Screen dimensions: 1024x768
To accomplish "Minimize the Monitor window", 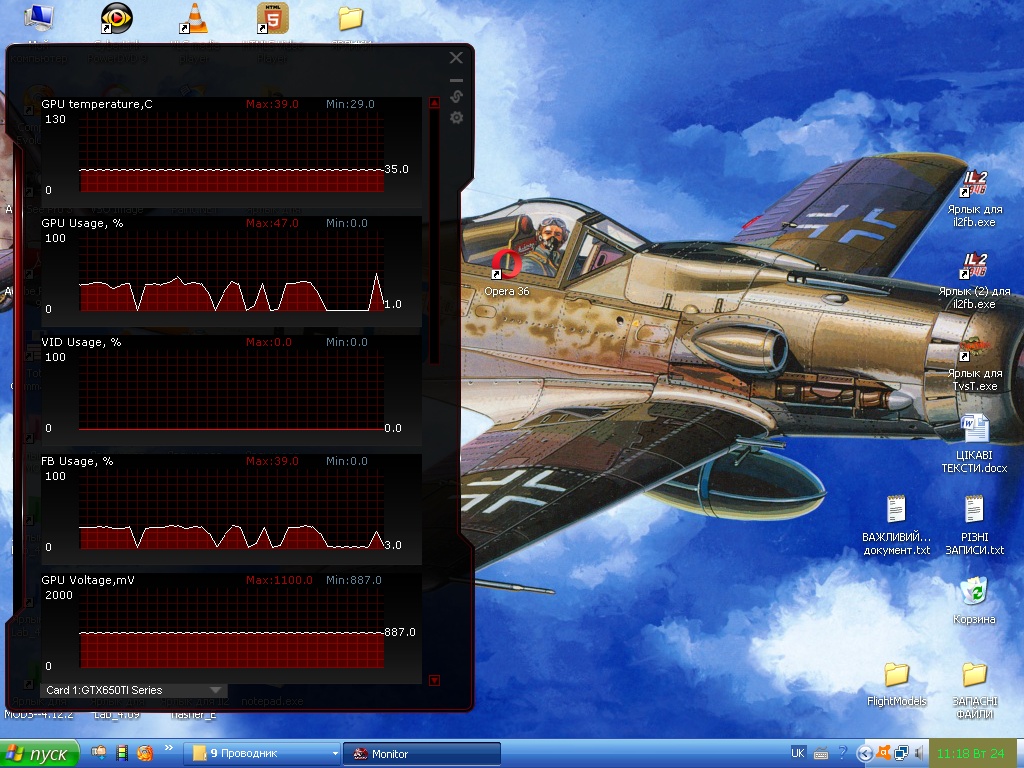I will [x=456, y=80].
